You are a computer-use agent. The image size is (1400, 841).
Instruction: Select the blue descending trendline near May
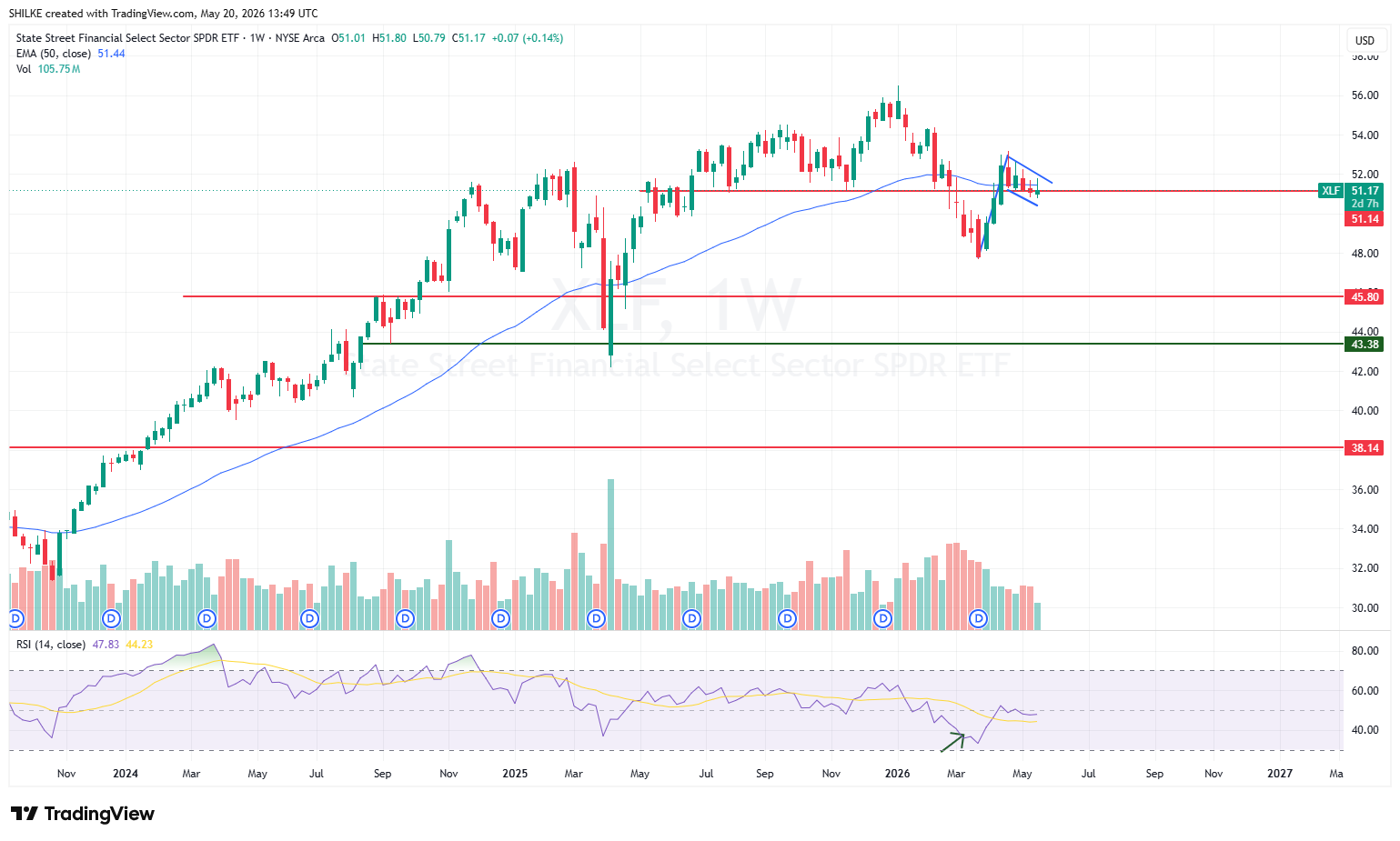pyautogui.click(x=1030, y=170)
